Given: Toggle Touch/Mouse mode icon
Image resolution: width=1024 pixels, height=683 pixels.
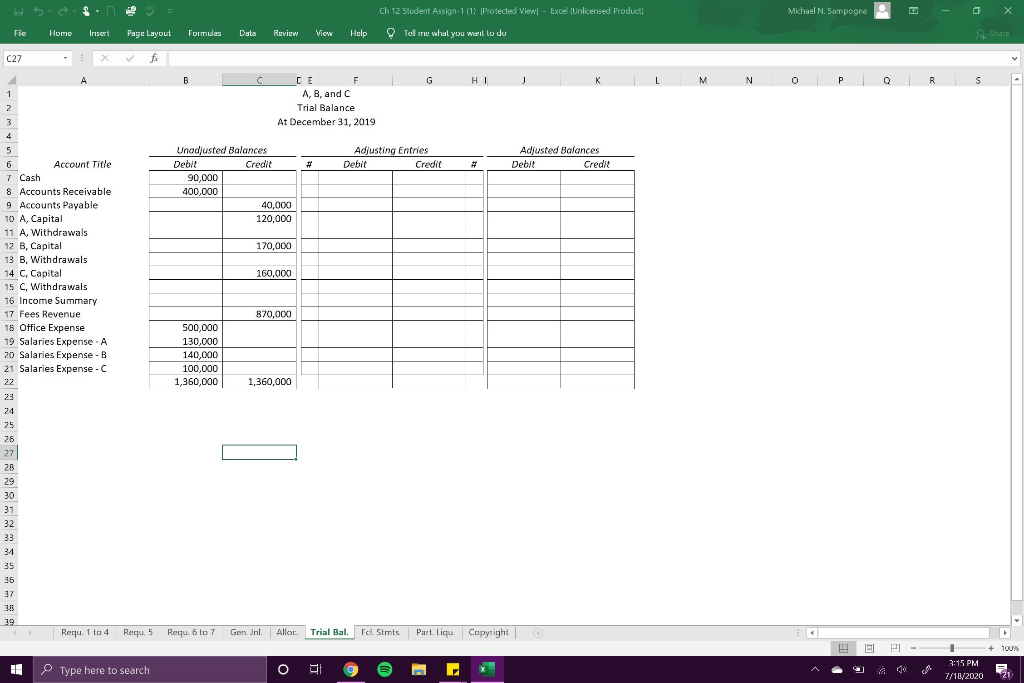Looking at the screenshot, I should tap(86, 11).
